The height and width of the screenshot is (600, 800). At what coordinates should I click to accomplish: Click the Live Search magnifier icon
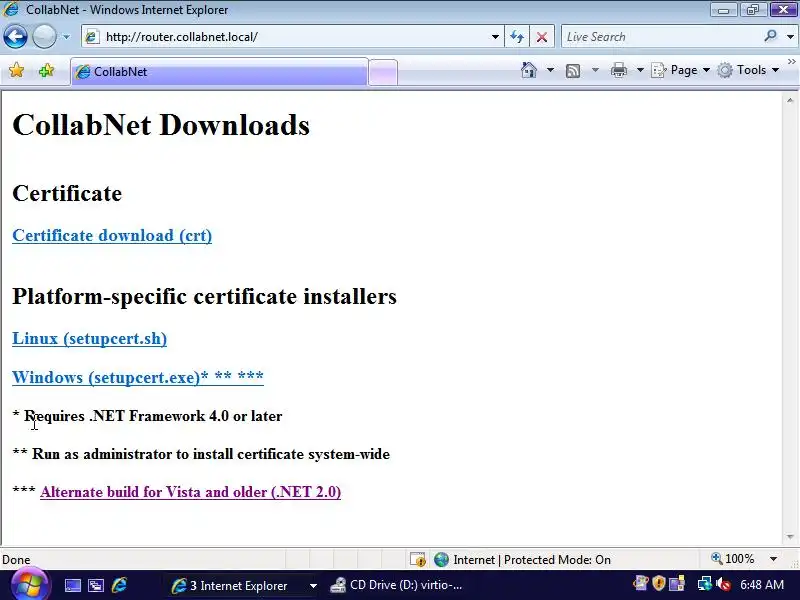point(770,36)
